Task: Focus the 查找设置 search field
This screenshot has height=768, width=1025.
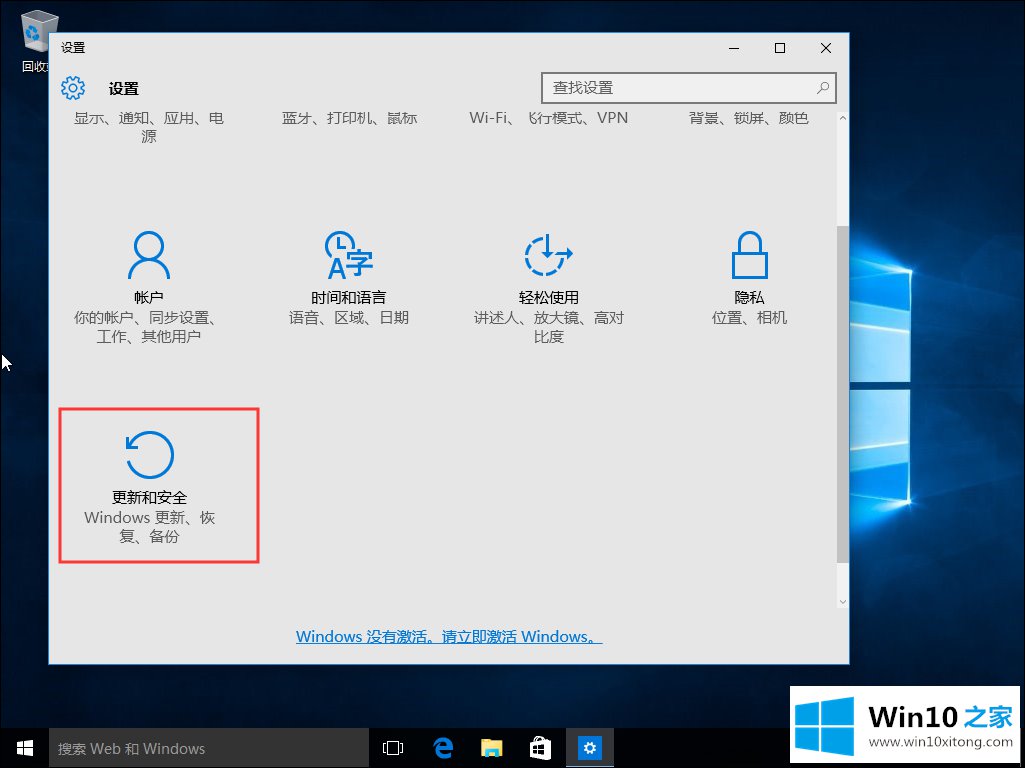Action: (688, 88)
